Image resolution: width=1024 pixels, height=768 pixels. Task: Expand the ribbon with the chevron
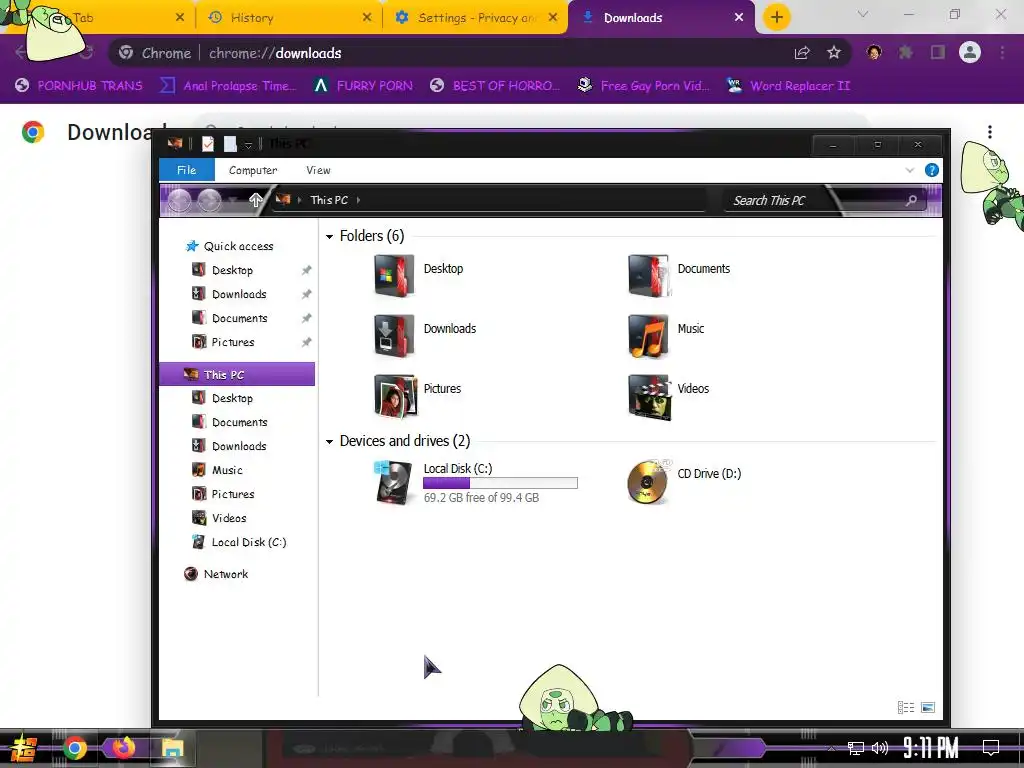coord(910,170)
